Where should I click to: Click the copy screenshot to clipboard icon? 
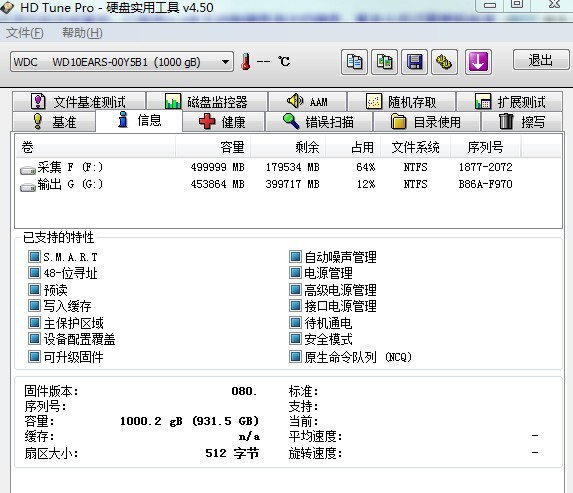pos(384,62)
